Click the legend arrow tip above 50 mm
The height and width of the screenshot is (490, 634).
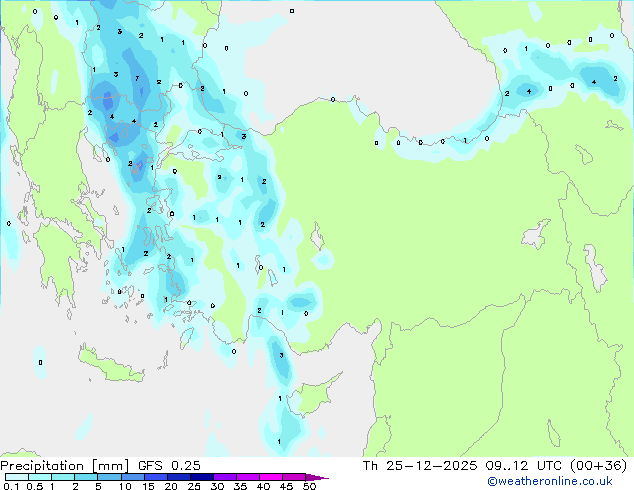pos(317,478)
